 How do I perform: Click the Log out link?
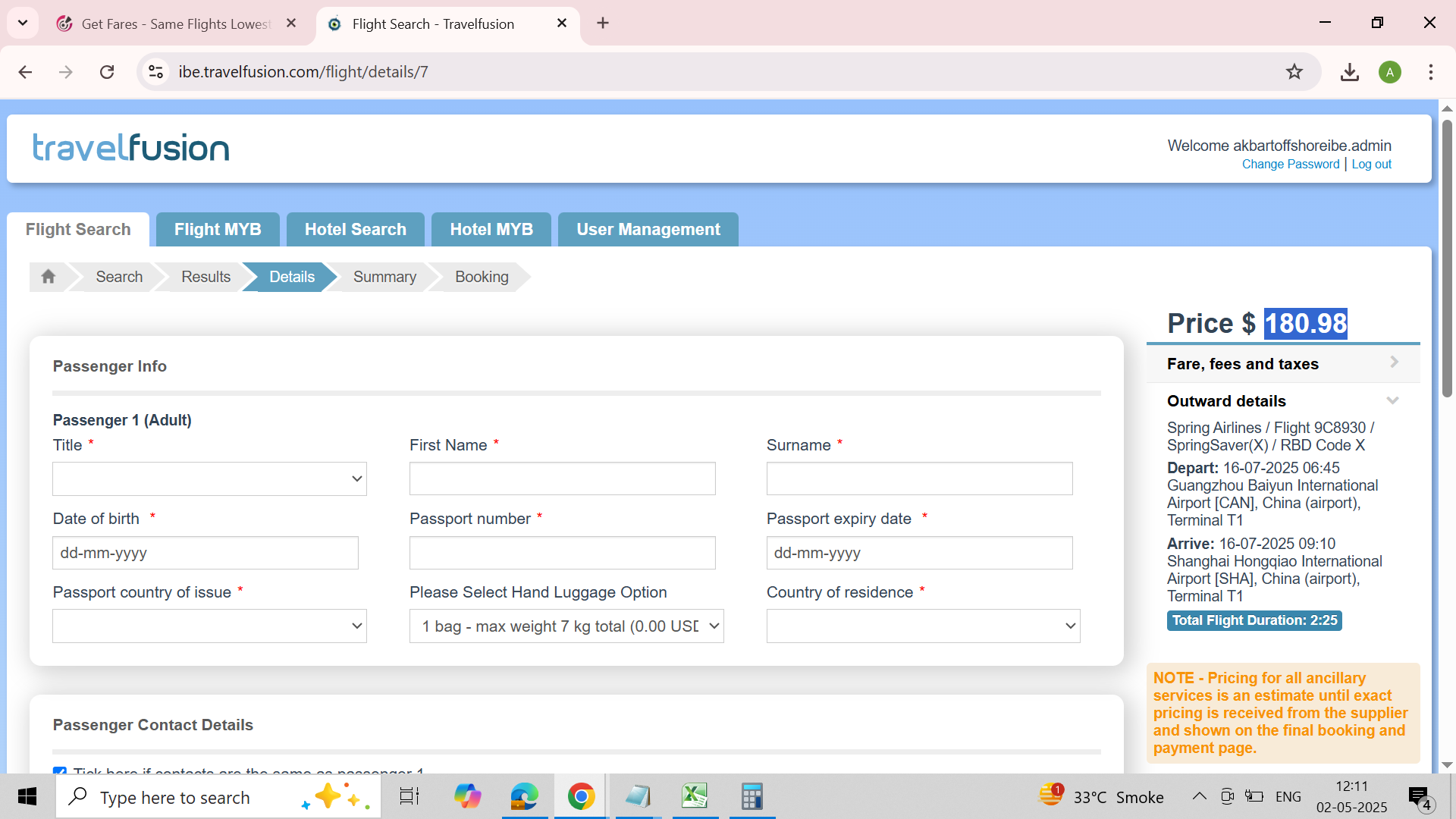(x=1371, y=165)
